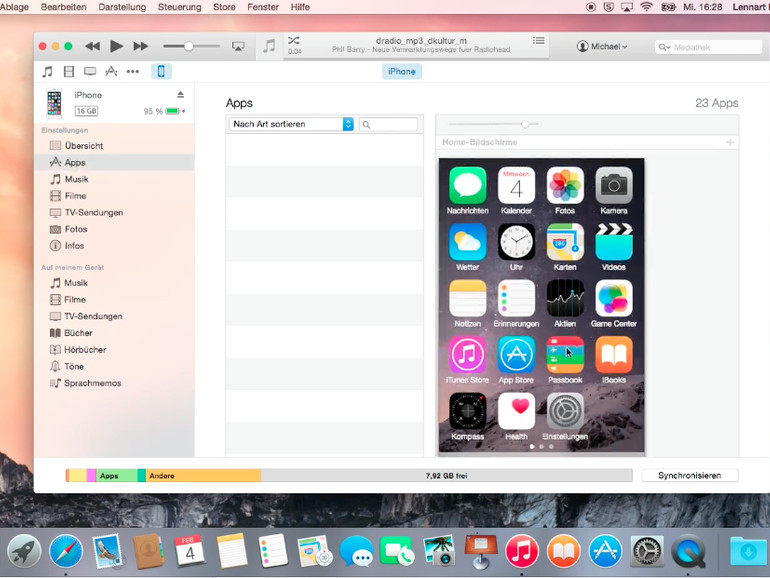Expand the Michael account menu
The width and height of the screenshot is (770, 578).
point(602,47)
